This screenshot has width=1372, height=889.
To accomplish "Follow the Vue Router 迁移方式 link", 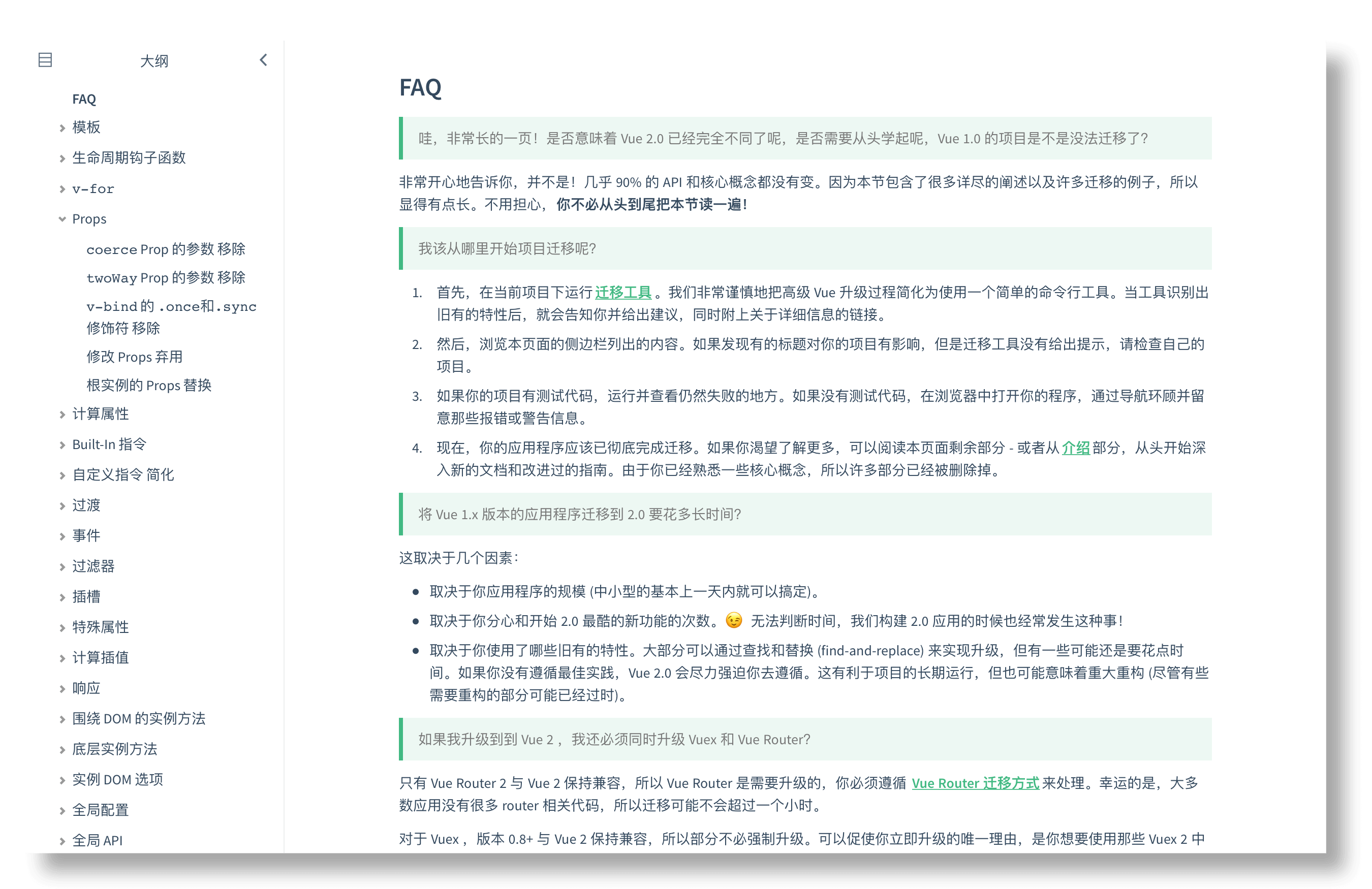I will click(976, 783).
